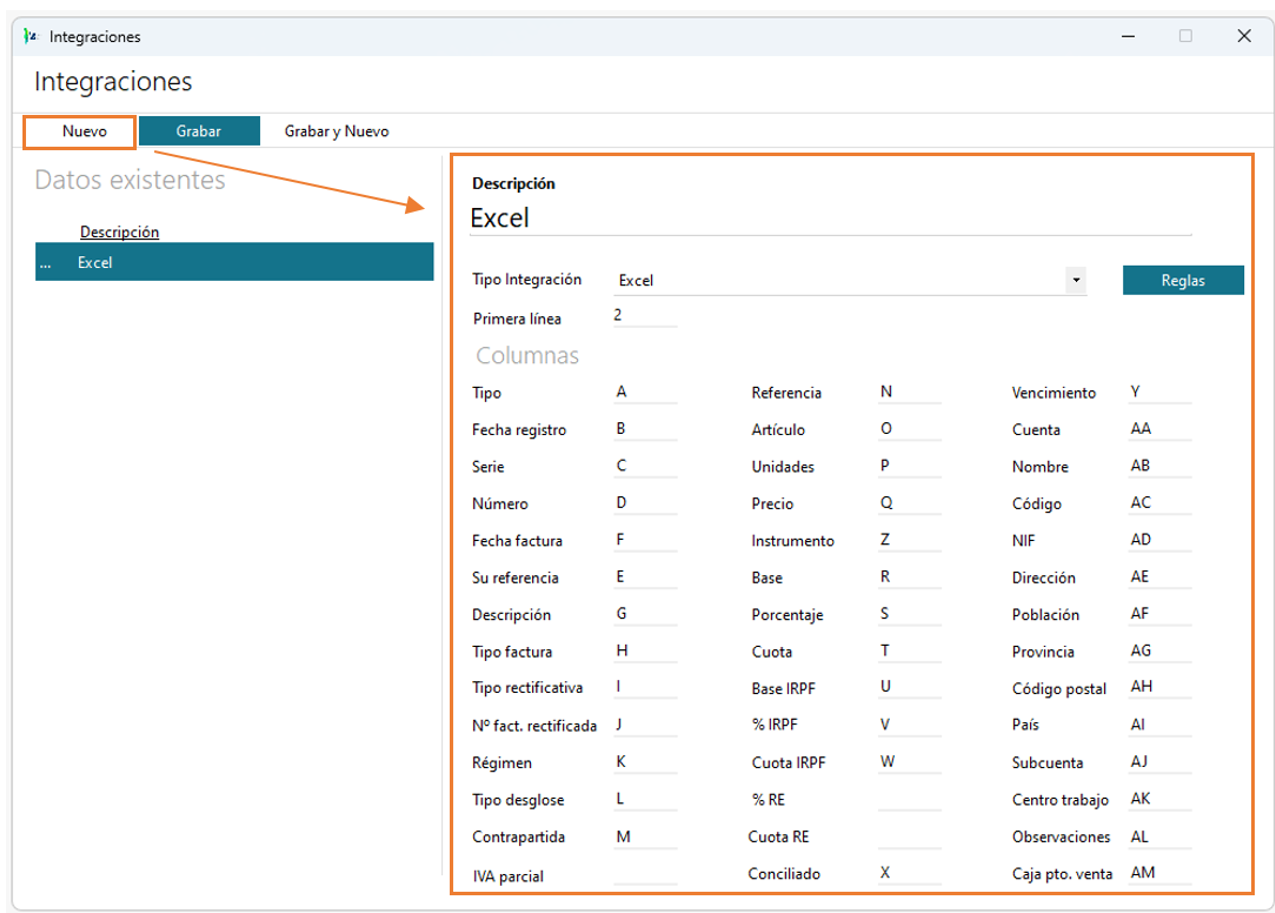Expand the Tipo Integración dropdown arrow
The width and height of the screenshot is (1275, 913).
[x=1076, y=280]
